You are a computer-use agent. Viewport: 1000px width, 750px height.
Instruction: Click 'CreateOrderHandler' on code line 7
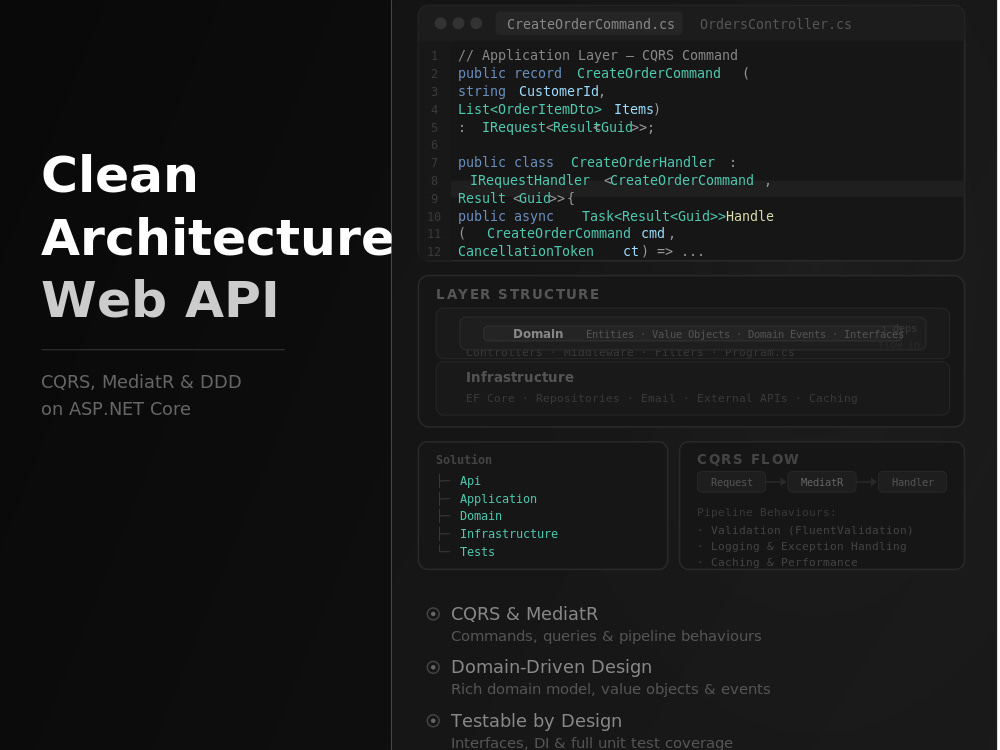click(x=642, y=163)
